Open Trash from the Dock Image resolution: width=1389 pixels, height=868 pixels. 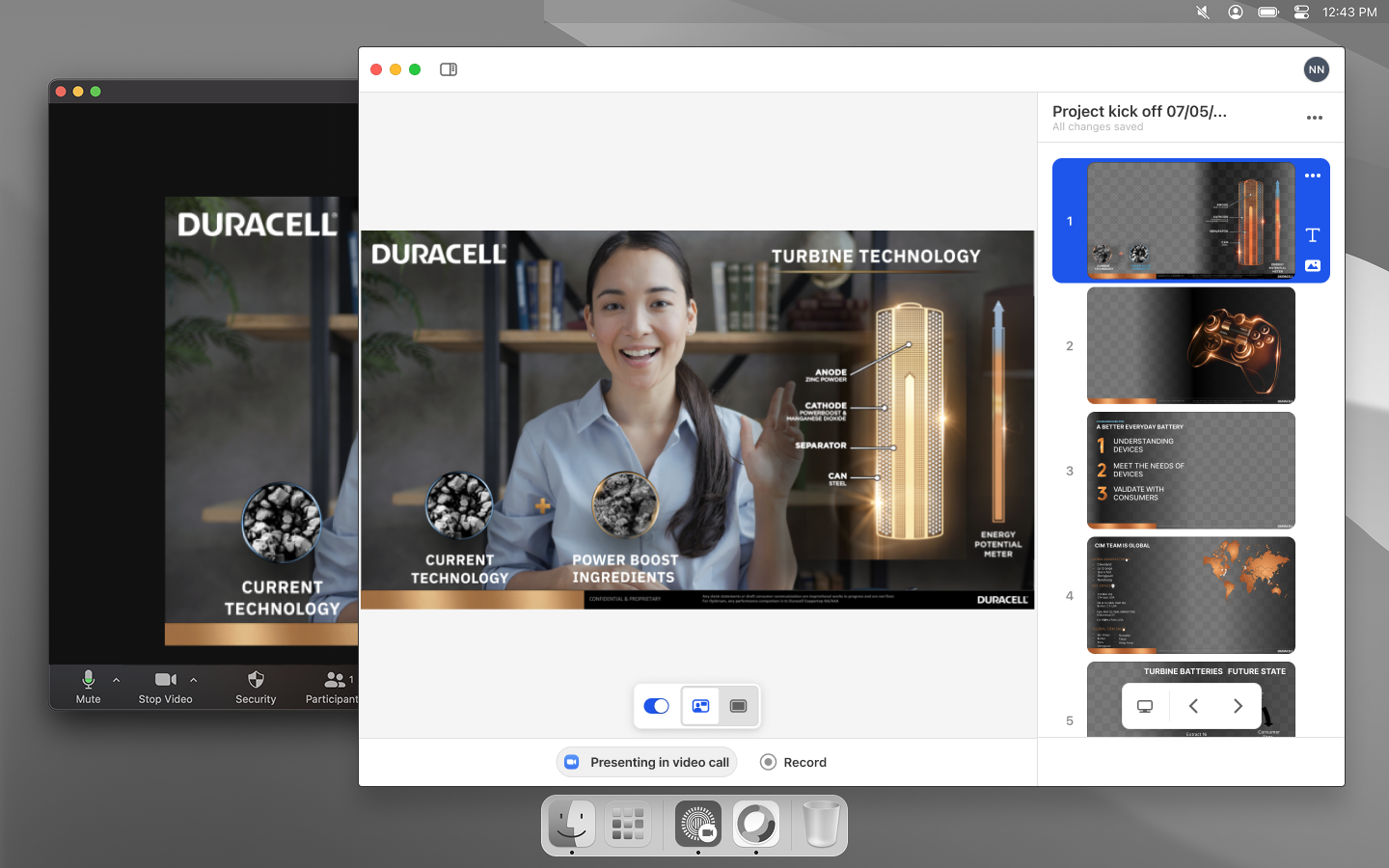point(822,824)
